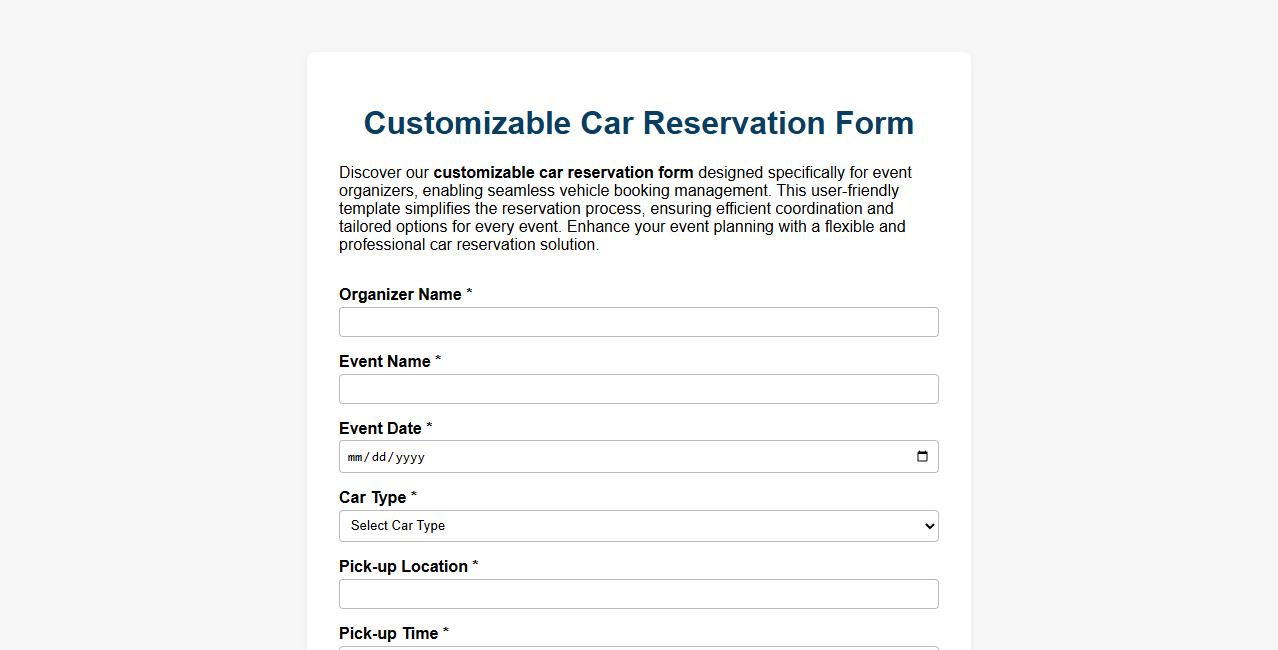This screenshot has height=650, width=1278.
Task: Open the date picker calendar icon
Action: [x=921, y=456]
